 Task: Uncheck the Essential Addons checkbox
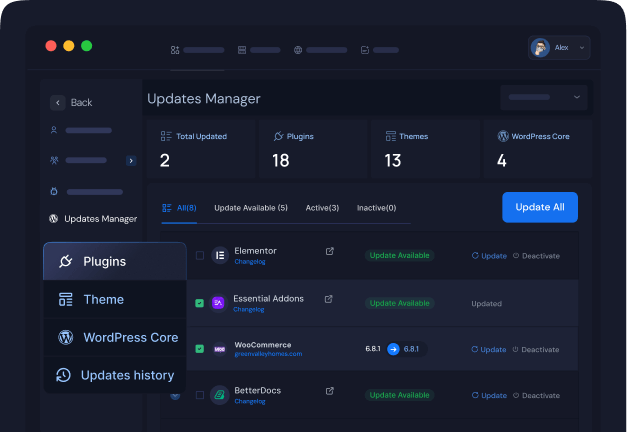pyautogui.click(x=200, y=303)
